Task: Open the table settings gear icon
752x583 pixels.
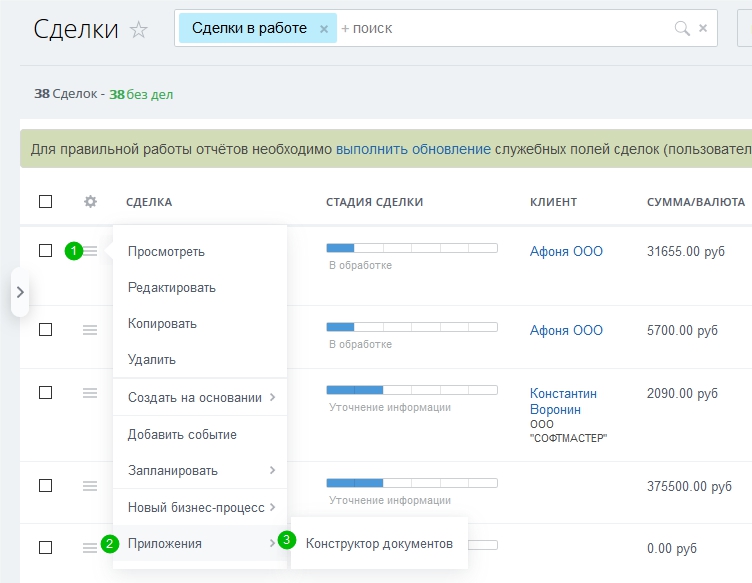Action: click(90, 202)
